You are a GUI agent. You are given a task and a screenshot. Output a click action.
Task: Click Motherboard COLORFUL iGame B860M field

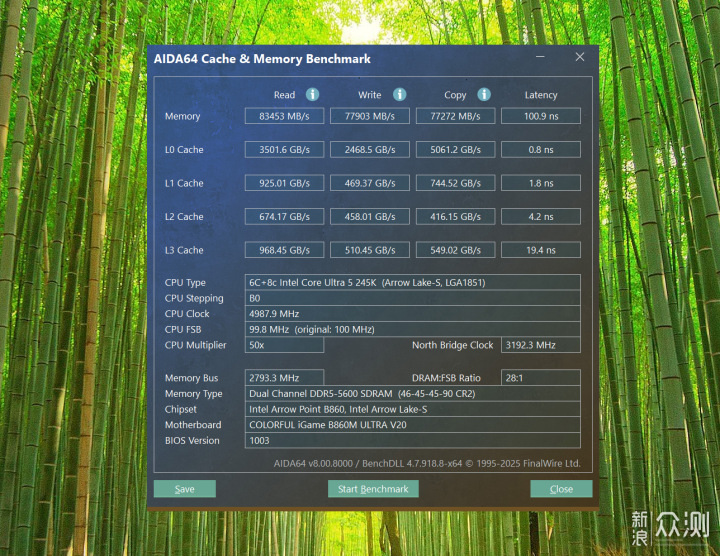pos(412,425)
